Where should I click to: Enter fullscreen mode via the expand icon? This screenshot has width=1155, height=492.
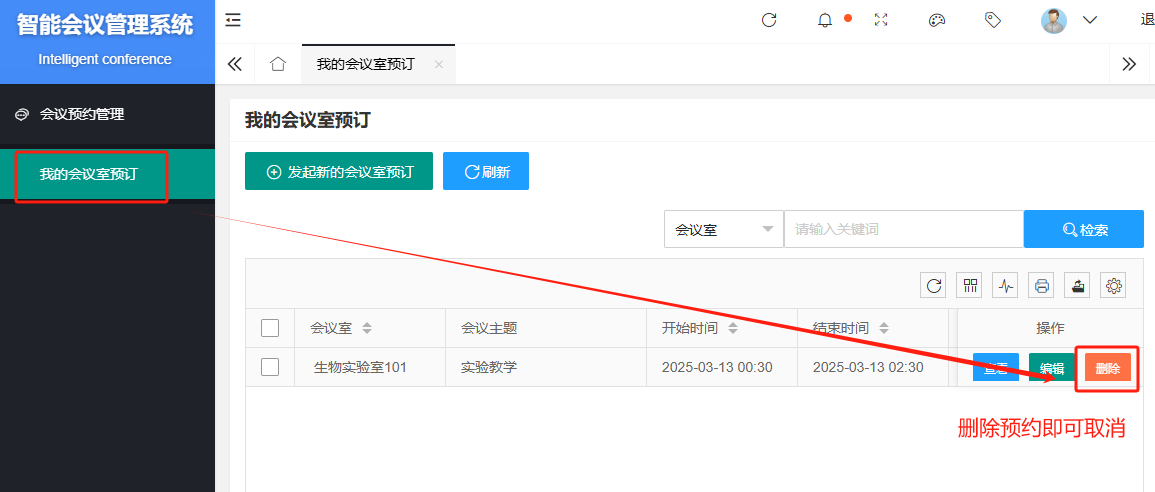coord(881,20)
